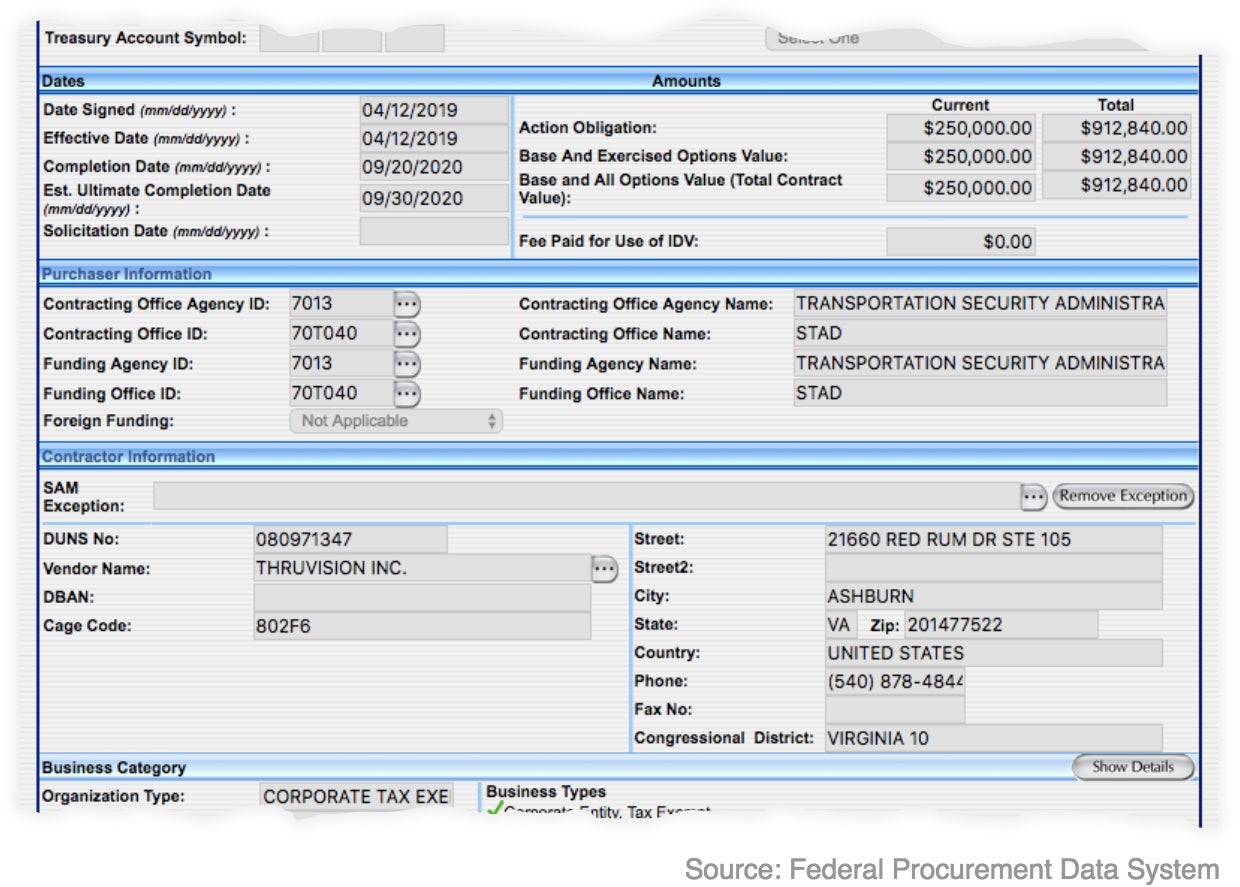Viewport: 1240px width, 887px height.
Task: Click the Remove Exception button
Action: (1123, 496)
